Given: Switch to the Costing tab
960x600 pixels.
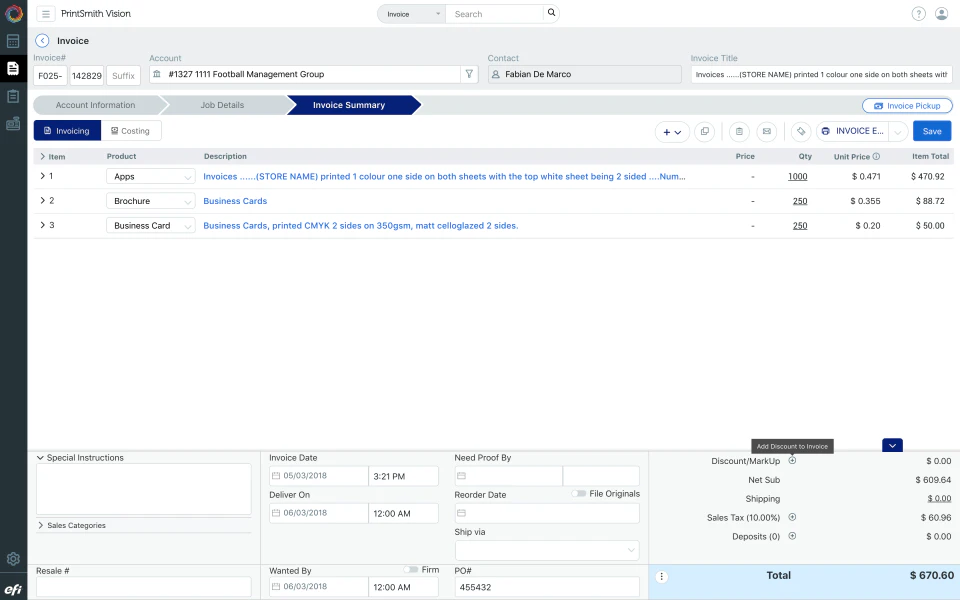Looking at the screenshot, I should (x=131, y=130).
